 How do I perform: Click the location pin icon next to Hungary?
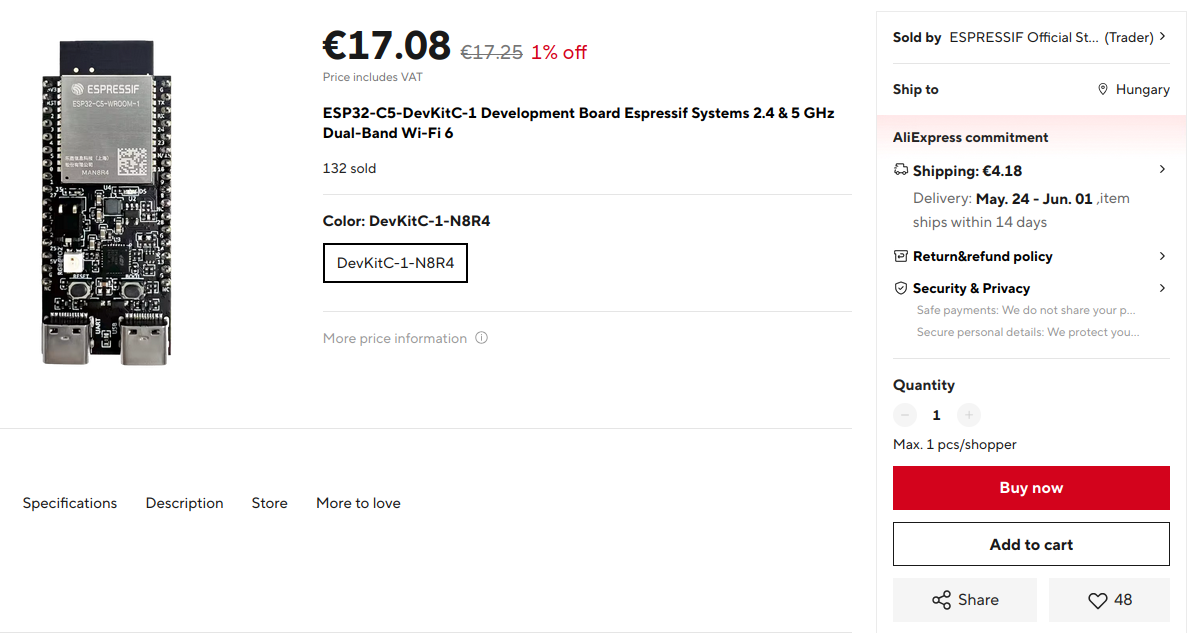pyautogui.click(x=1103, y=89)
